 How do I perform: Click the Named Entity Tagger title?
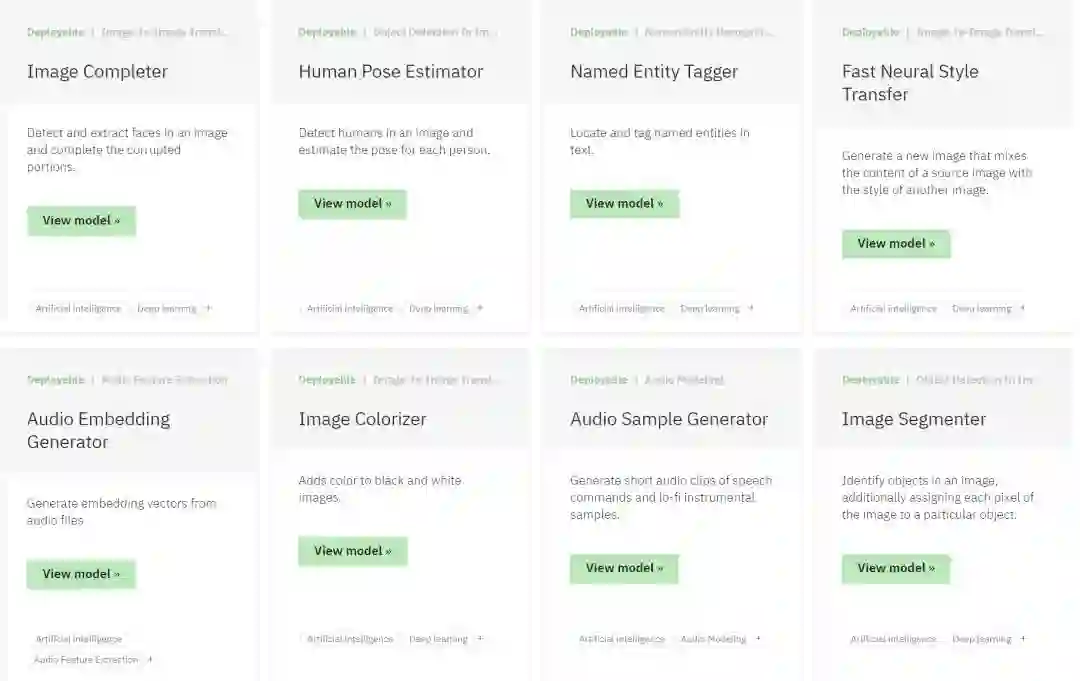click(x=653, y=72)
